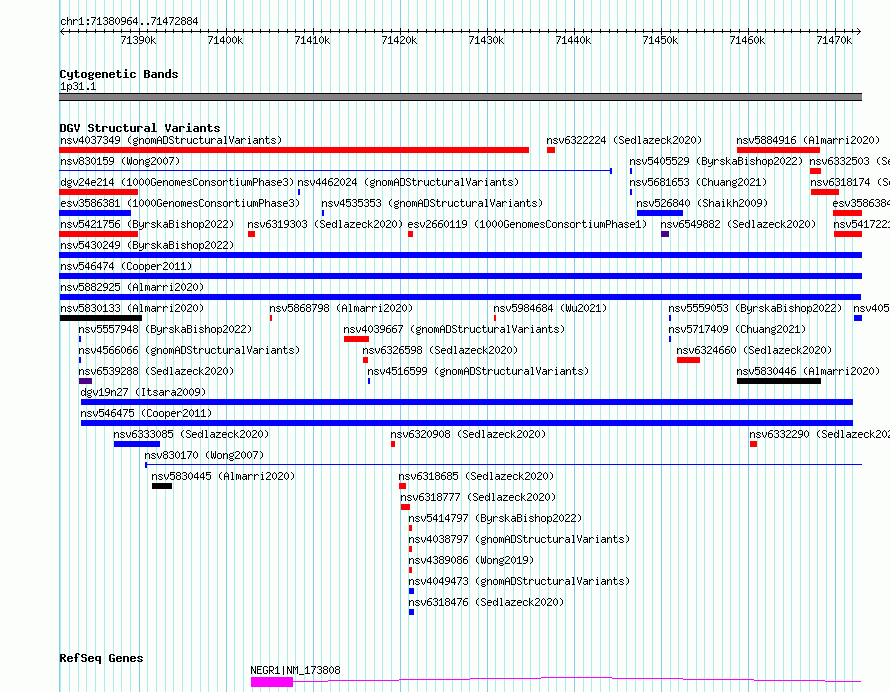
Task: Click the red bar under nsv6324660
Action: point(688,360)
